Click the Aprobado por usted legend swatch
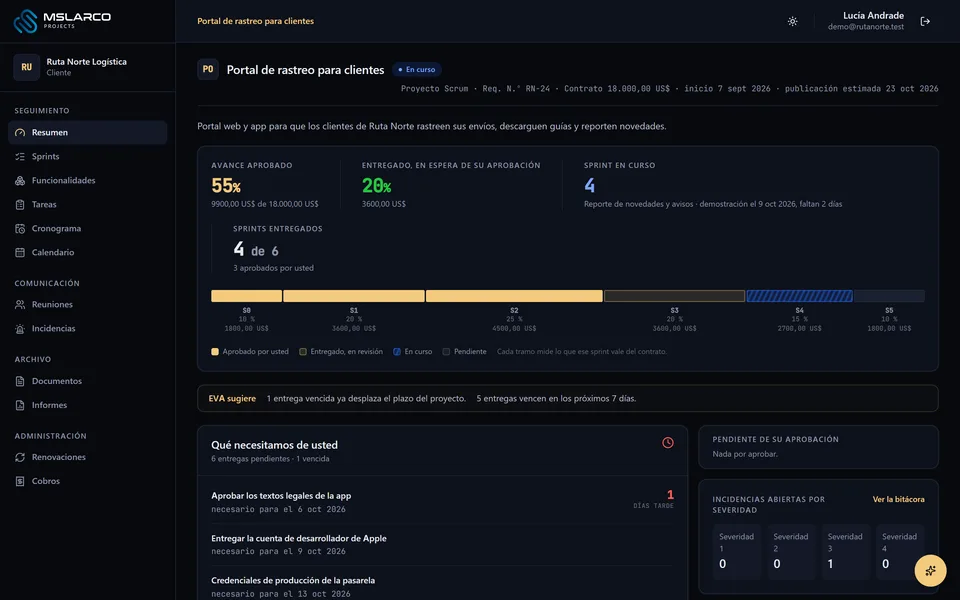 [x=215, y=352]
